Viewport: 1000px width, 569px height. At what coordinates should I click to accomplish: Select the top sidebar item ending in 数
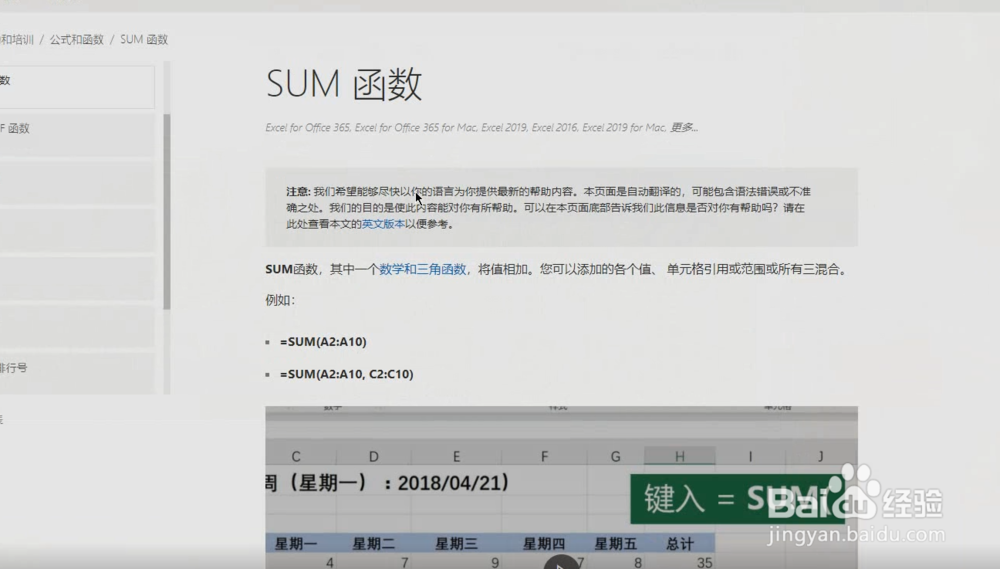[77, 87]
